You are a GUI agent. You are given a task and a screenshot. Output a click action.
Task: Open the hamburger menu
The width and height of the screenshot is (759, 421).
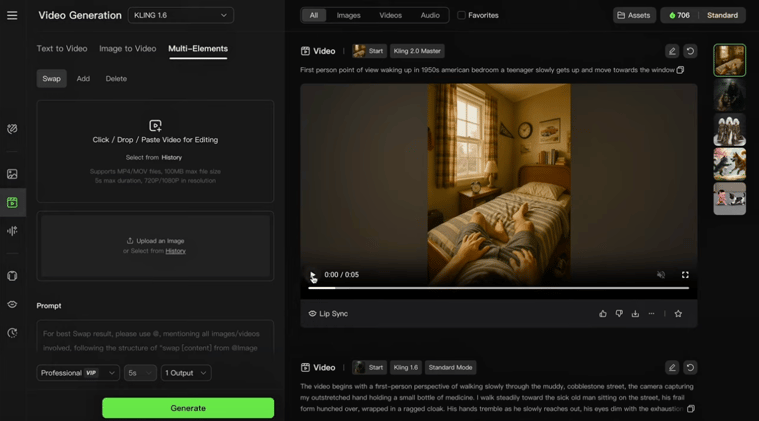[x=12, y=15]
